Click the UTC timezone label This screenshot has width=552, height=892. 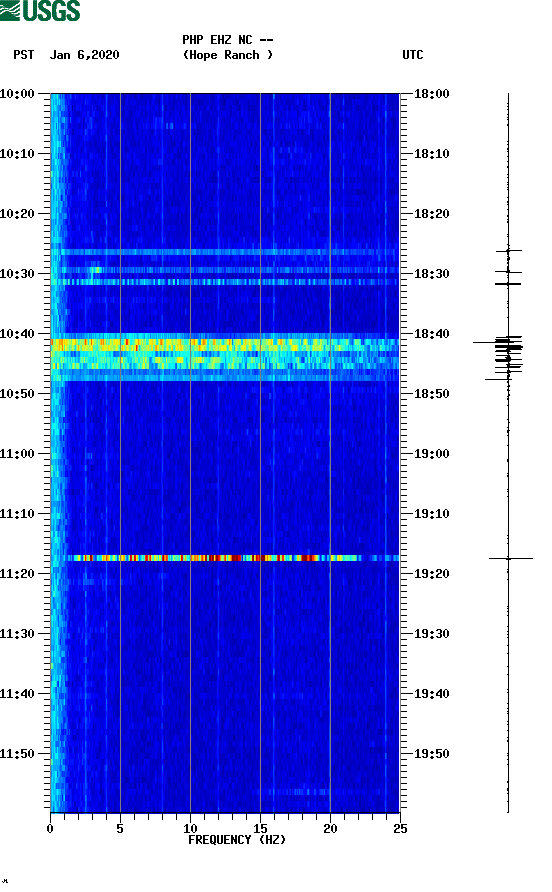(413, 55)
